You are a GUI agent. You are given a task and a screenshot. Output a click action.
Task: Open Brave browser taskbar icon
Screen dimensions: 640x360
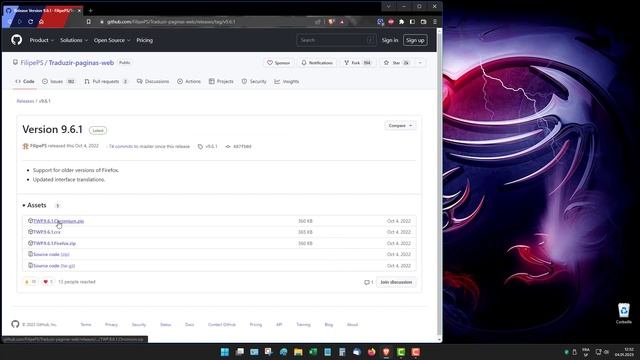pyautogui.click(x=386, y=352)
